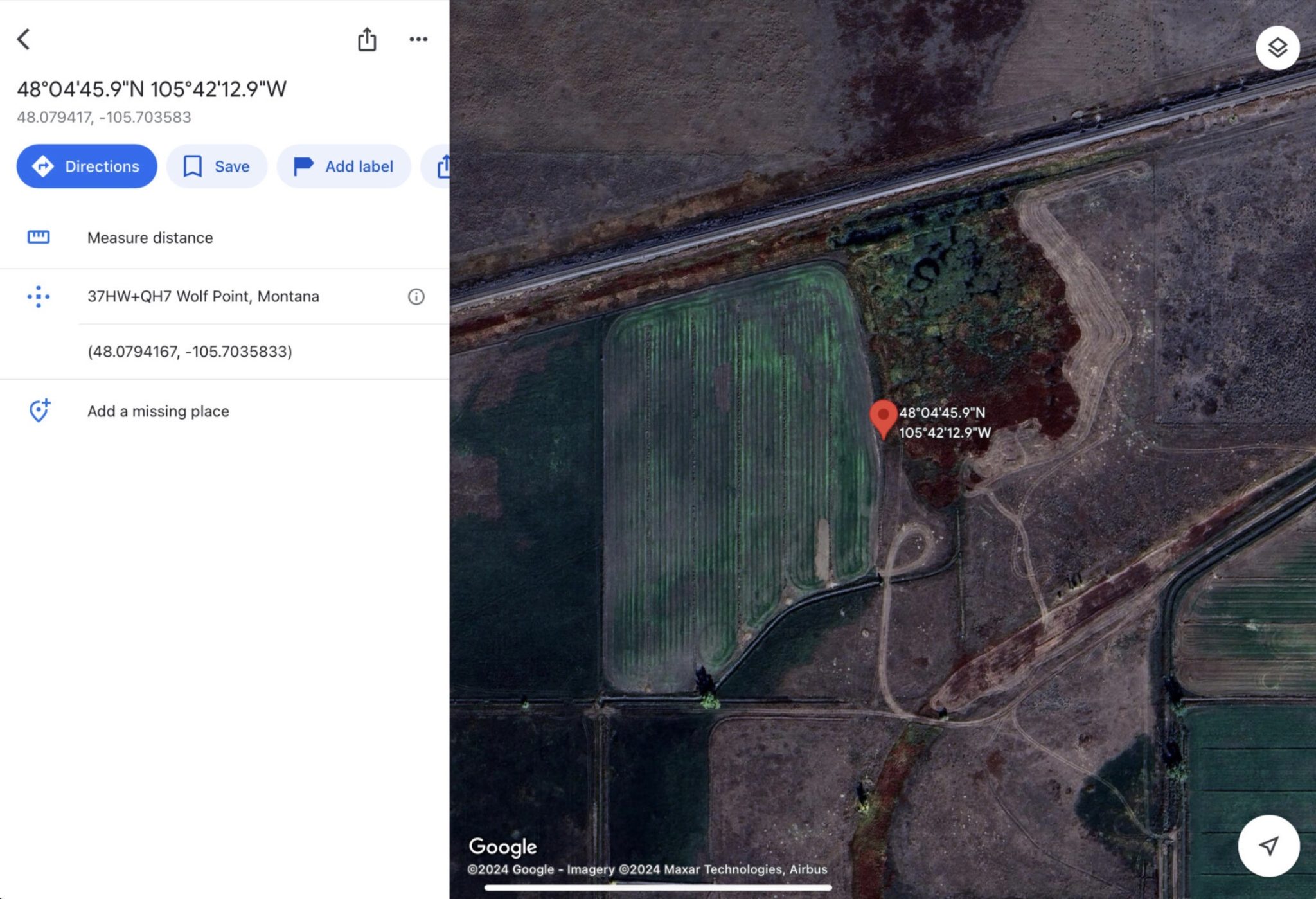Add a label to this place
Screen dimensions: 1316x899
[344, 166]
